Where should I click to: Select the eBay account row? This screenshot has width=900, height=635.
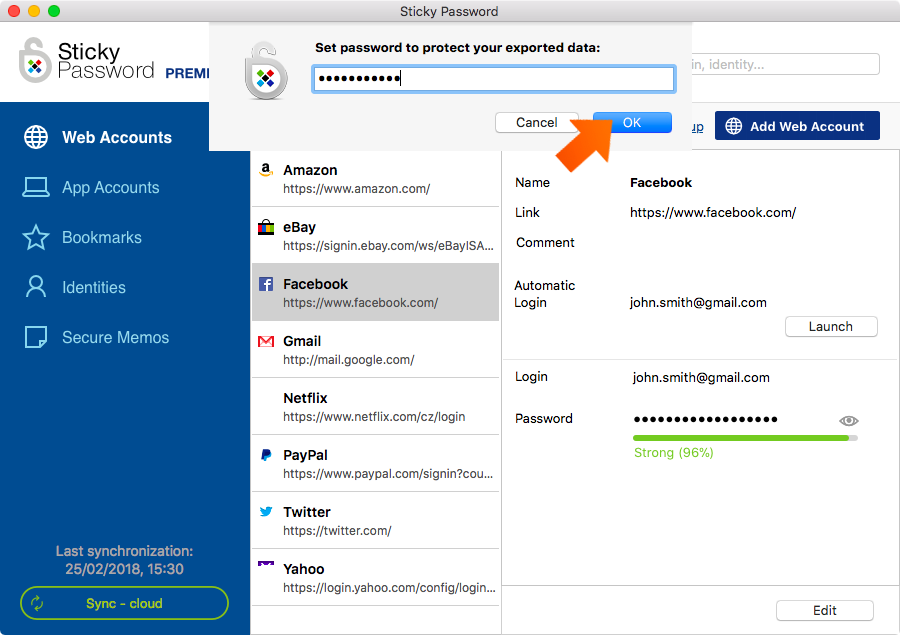click(x=375, y=235)
